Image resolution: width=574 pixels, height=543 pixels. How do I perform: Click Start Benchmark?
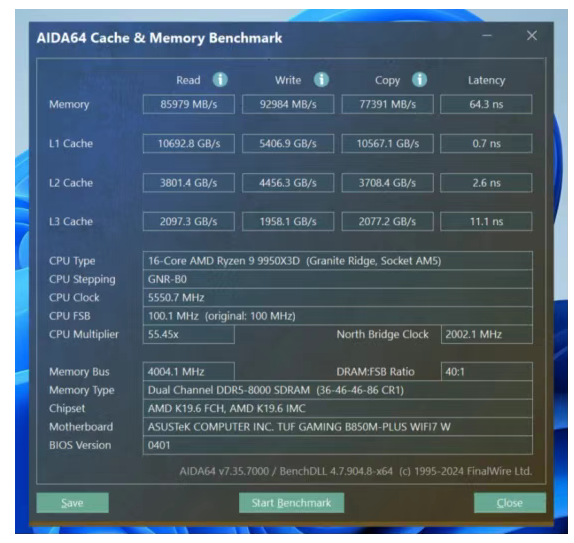pos(291,503)
